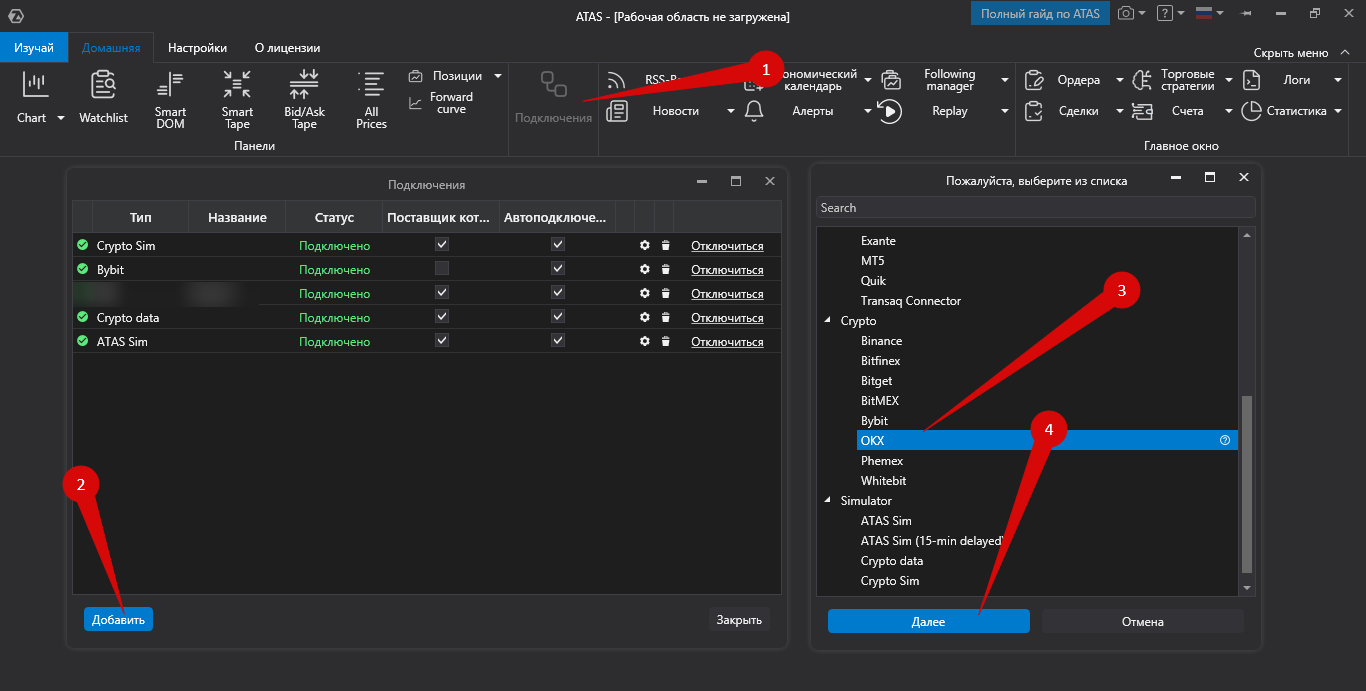Click the Статистика pie chart icon
Image resolution: width=1366 pixels, height=691 pixels.
coord(1251,111)
